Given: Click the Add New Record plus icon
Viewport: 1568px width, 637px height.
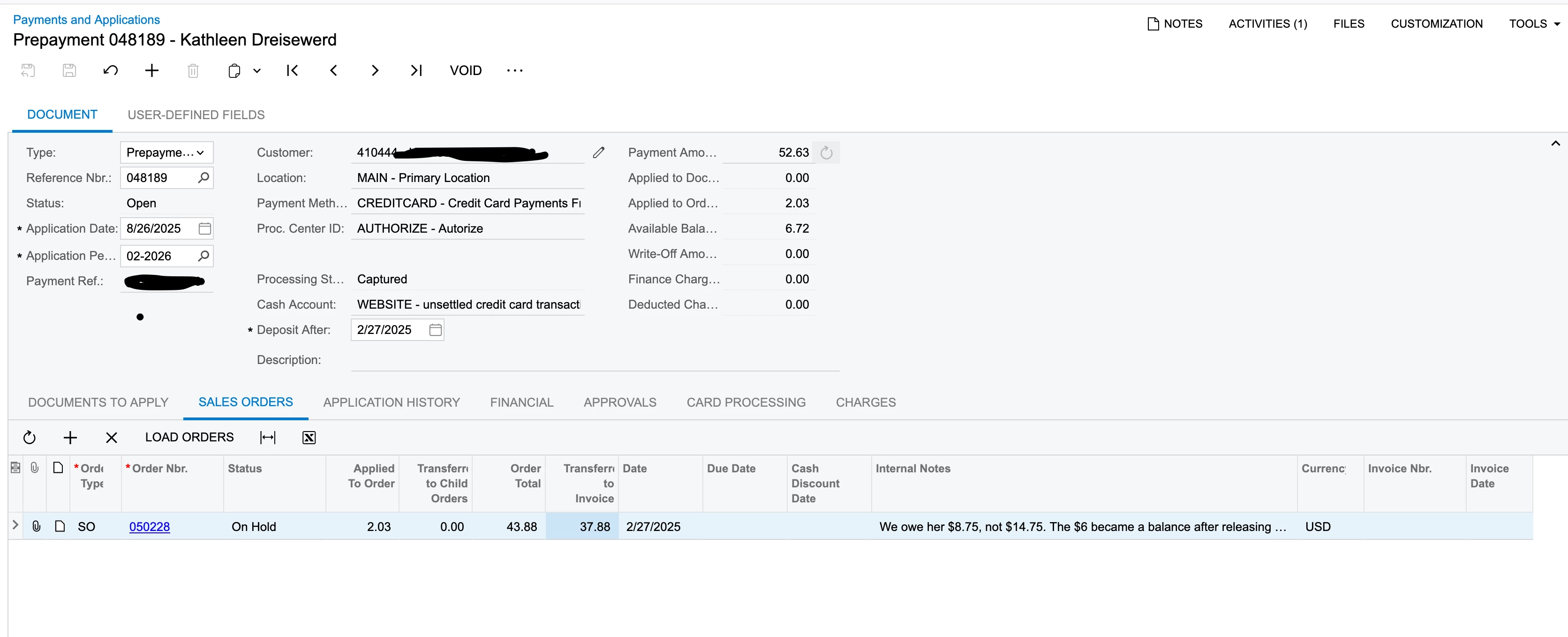Looking at the screenshot, I should click(x=151, y=71).
